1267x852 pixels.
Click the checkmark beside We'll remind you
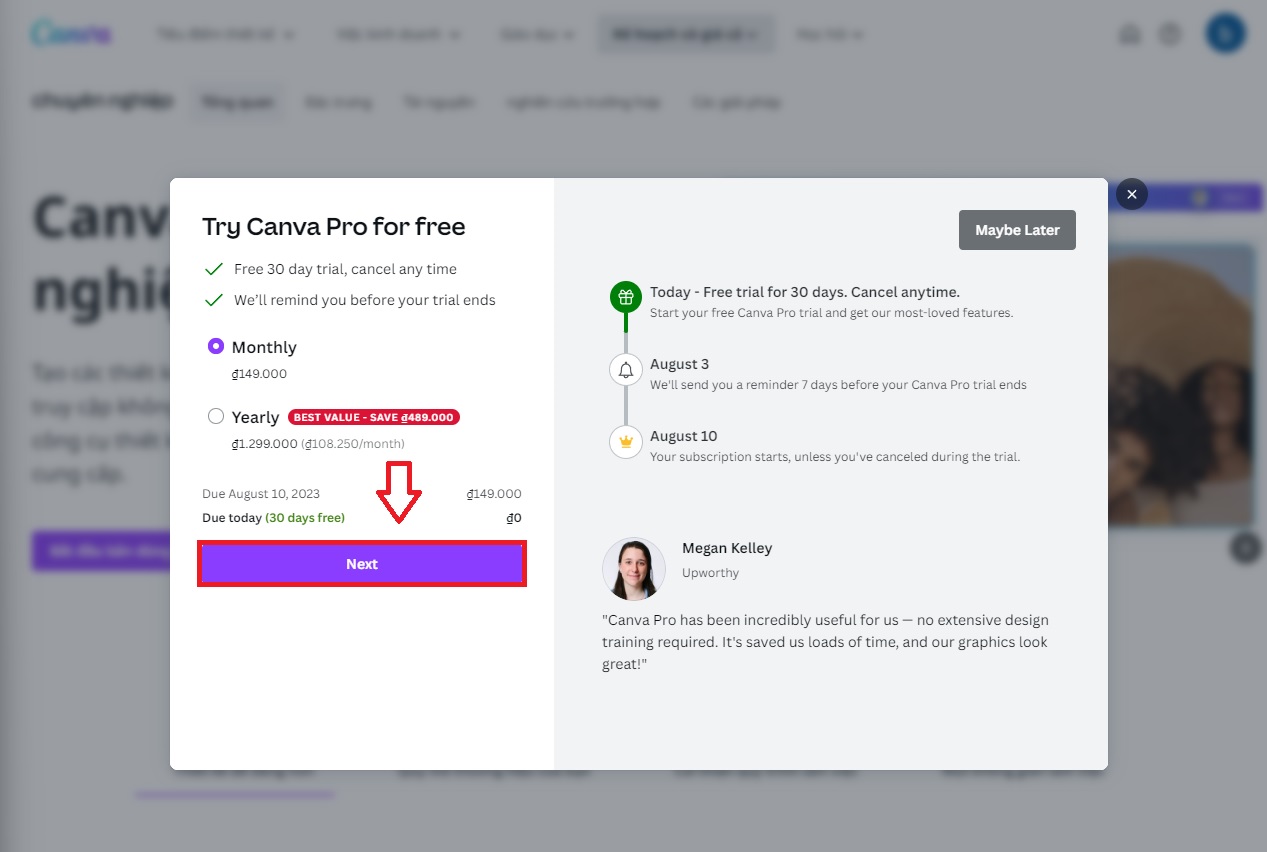pos(213,300)
